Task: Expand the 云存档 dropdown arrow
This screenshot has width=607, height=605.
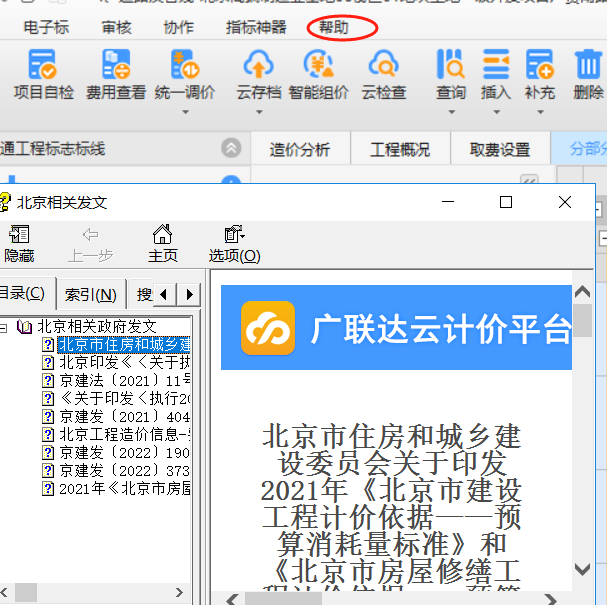Action: click(259, 112)
